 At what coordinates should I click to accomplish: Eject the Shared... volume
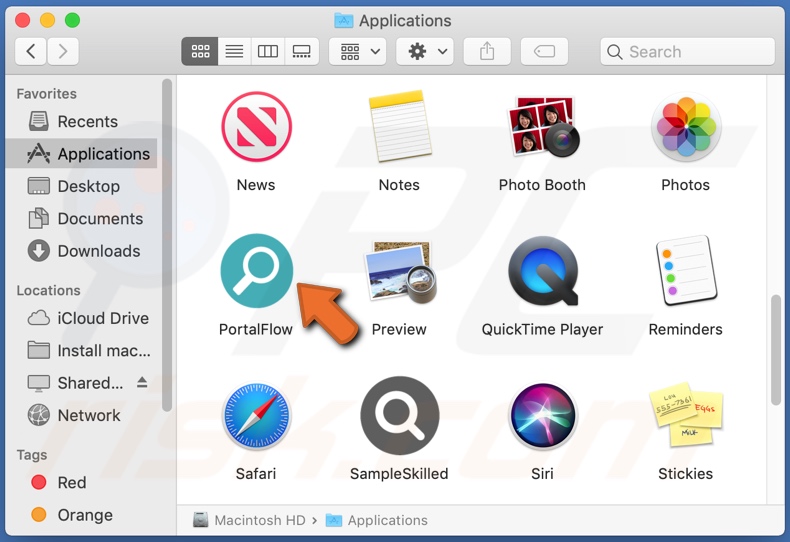[x=142, y=383]
